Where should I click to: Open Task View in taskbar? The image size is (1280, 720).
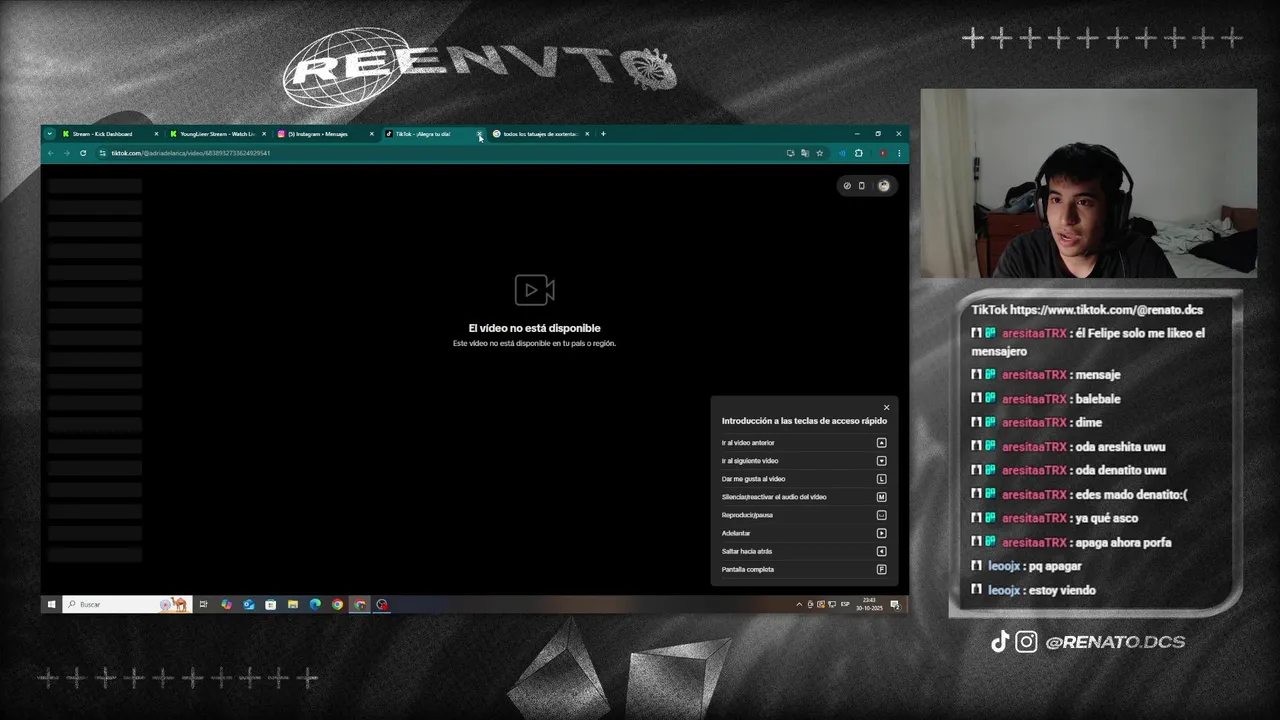(203, 604)
